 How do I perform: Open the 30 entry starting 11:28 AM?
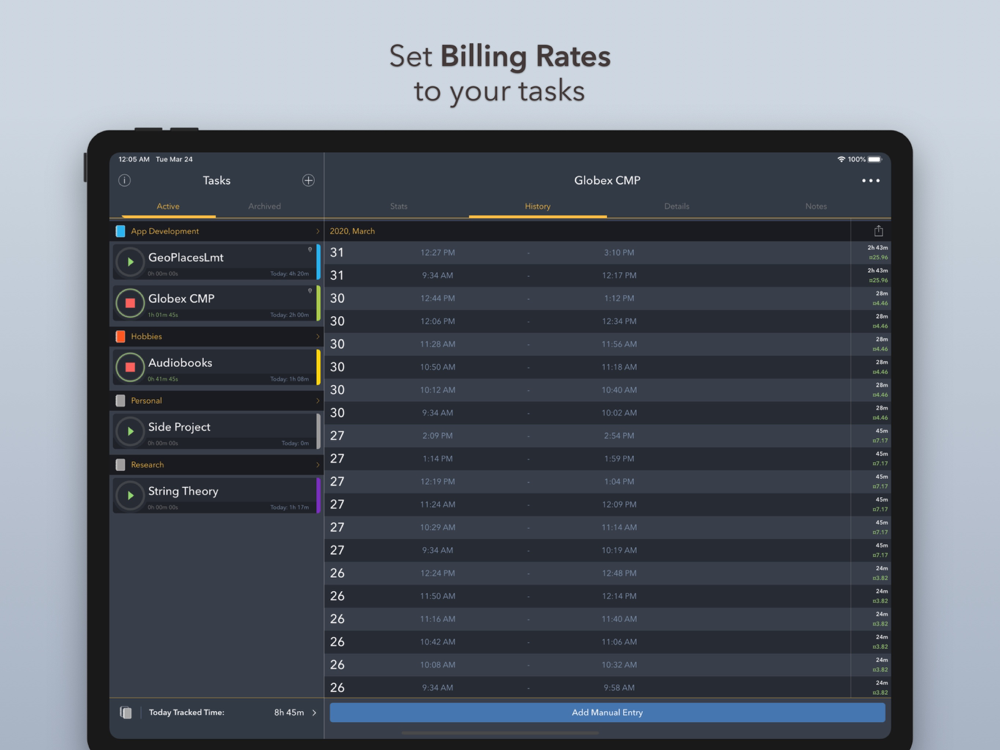point(607,344)
